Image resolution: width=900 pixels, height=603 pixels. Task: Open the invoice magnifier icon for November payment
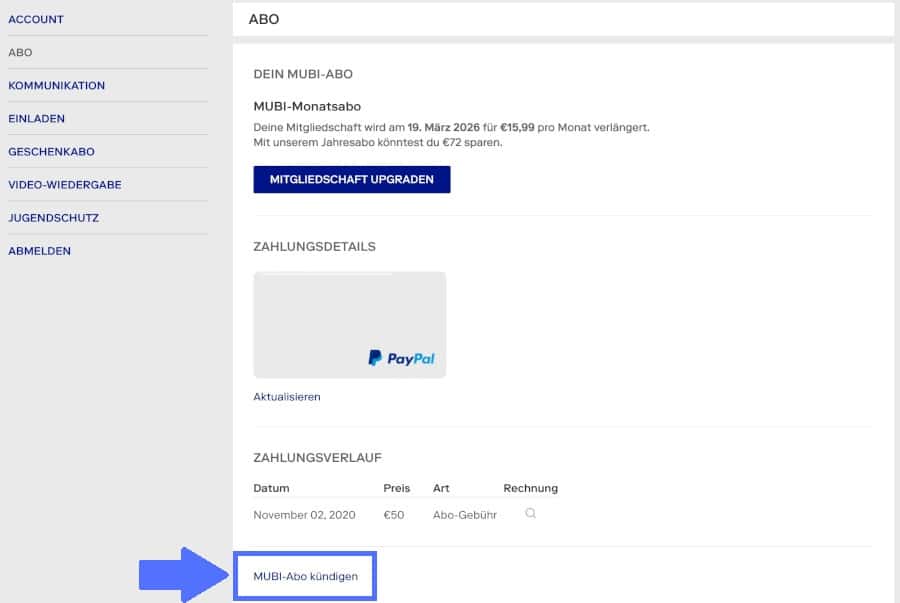[530, 514]
